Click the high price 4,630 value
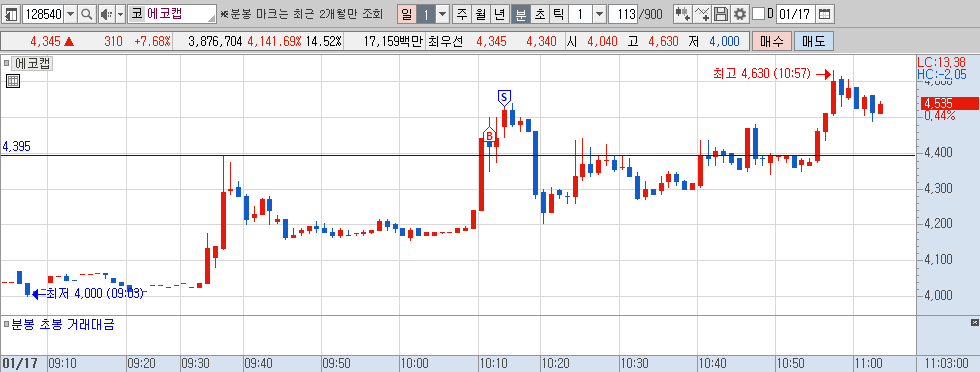Viewport: 980px width, 372px height. [x=663, y=42]
